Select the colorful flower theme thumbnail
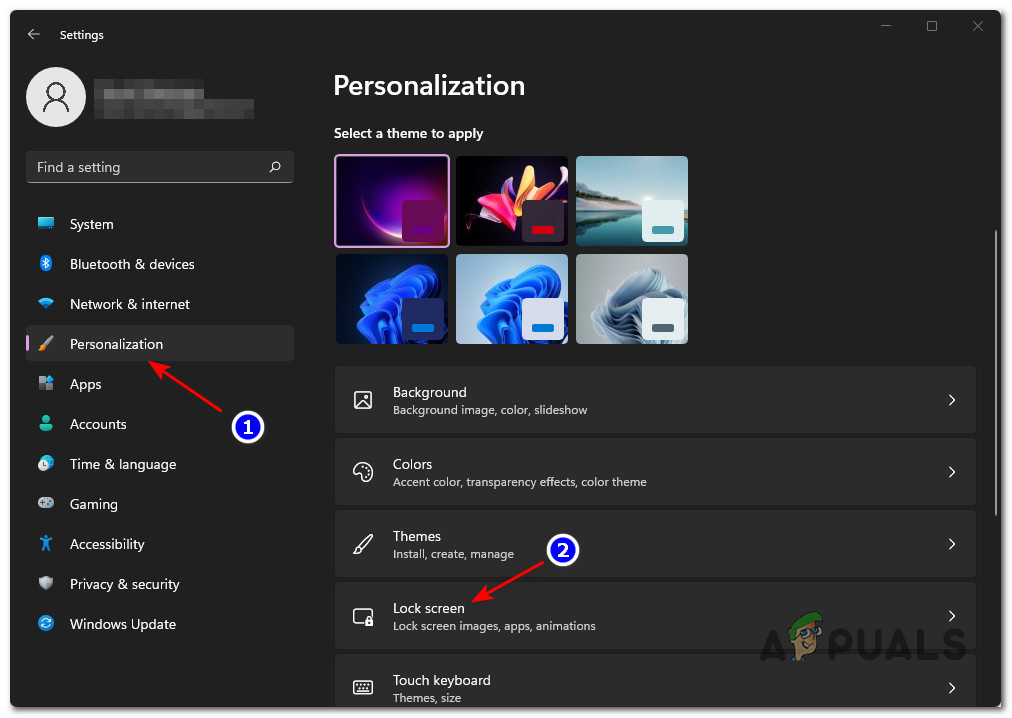 (512, 201)
